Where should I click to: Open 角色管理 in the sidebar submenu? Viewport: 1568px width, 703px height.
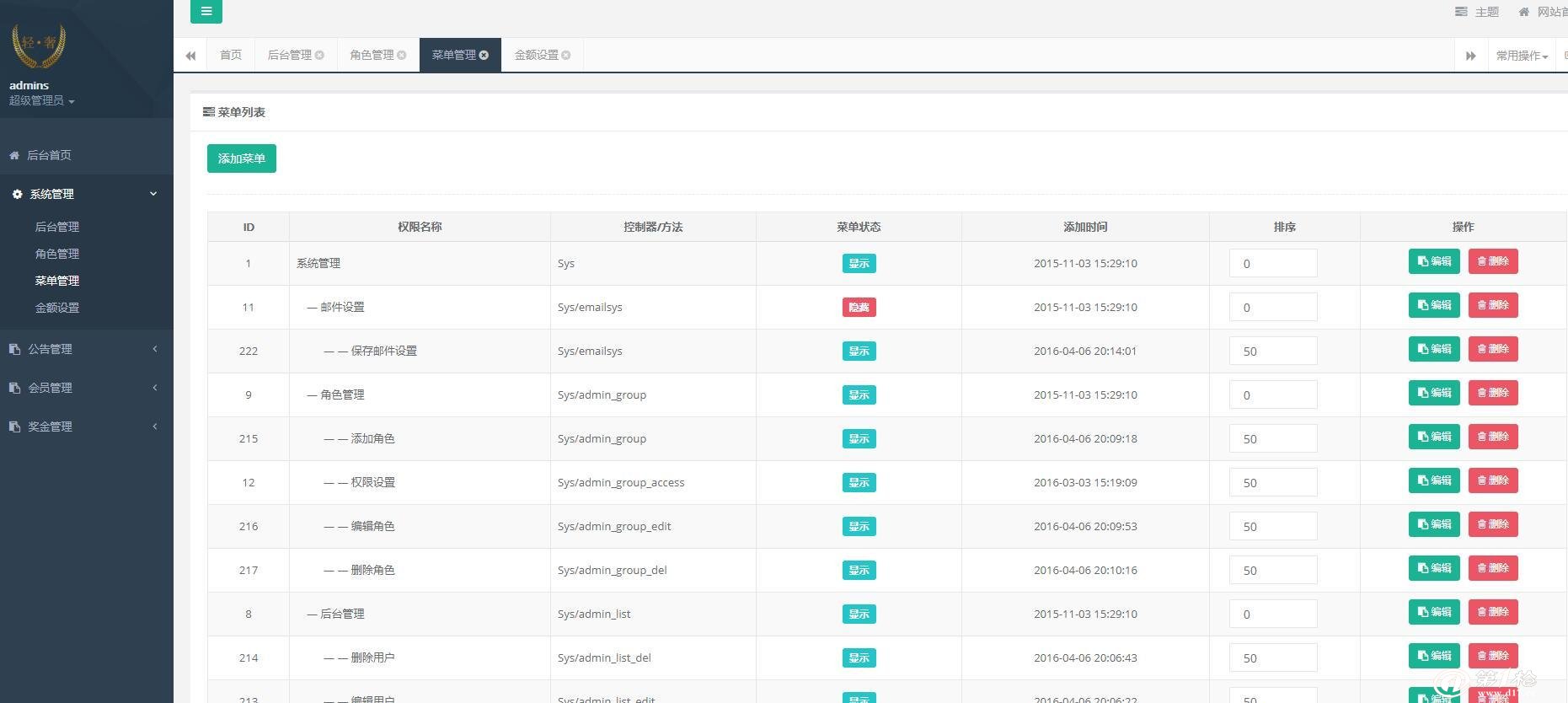tap(57, 254)
